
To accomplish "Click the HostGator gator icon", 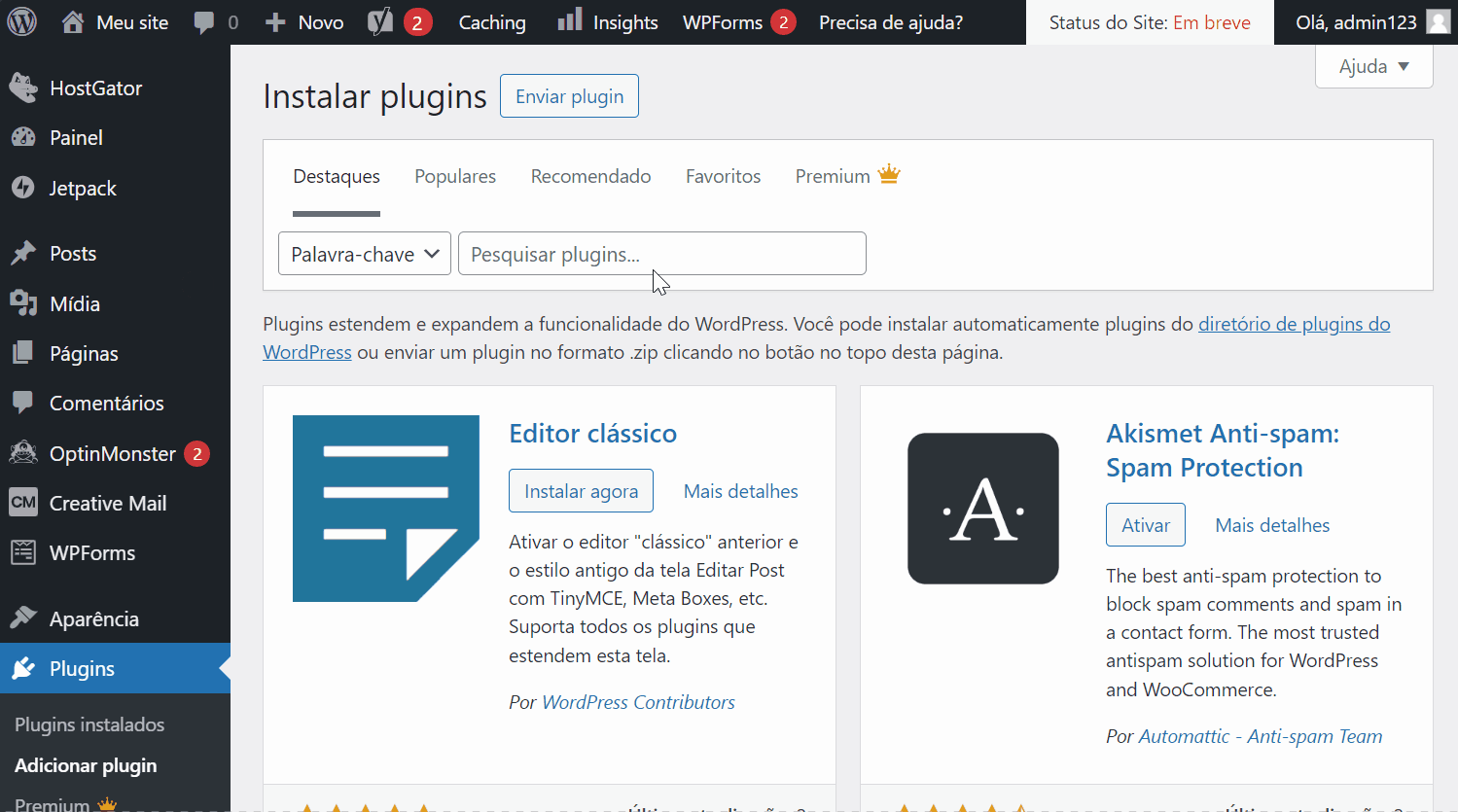I will (x=23, y=88).
